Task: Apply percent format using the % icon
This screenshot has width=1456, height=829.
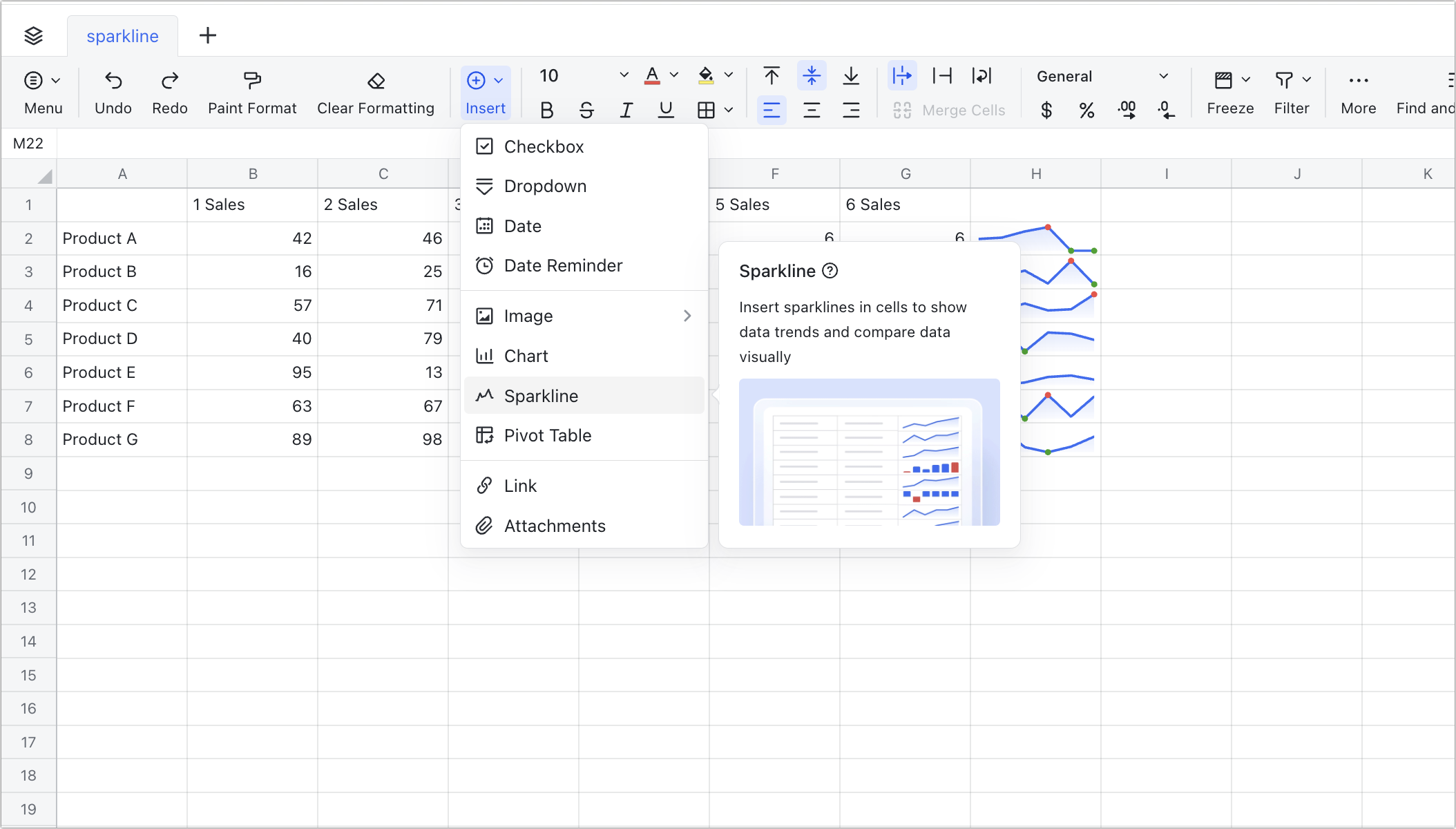Action: pos(1086,110)
